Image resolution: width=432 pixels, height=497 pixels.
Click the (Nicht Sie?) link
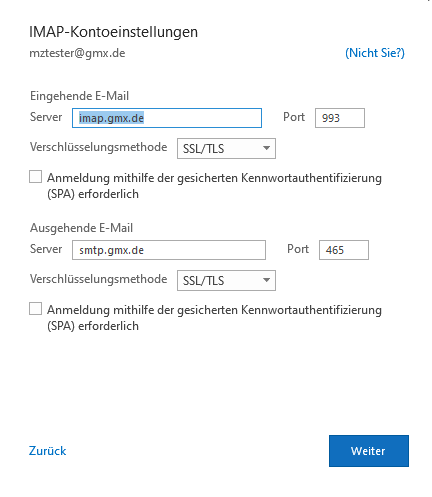coord(375,53)
